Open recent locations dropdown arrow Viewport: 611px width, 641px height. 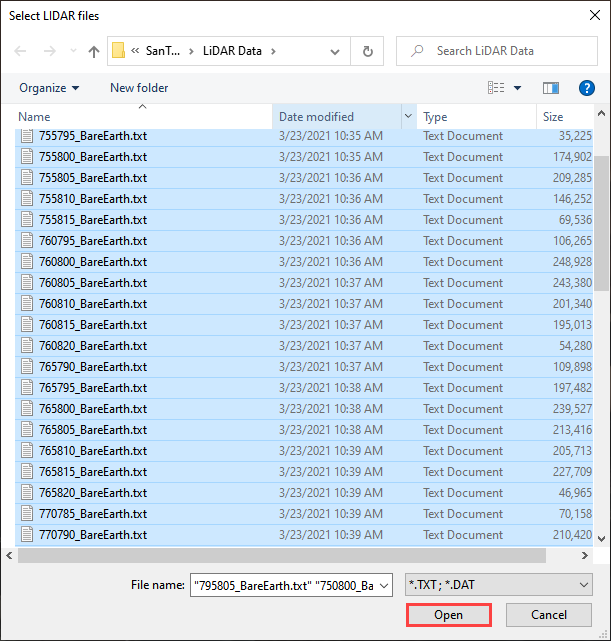pos(71,51)
